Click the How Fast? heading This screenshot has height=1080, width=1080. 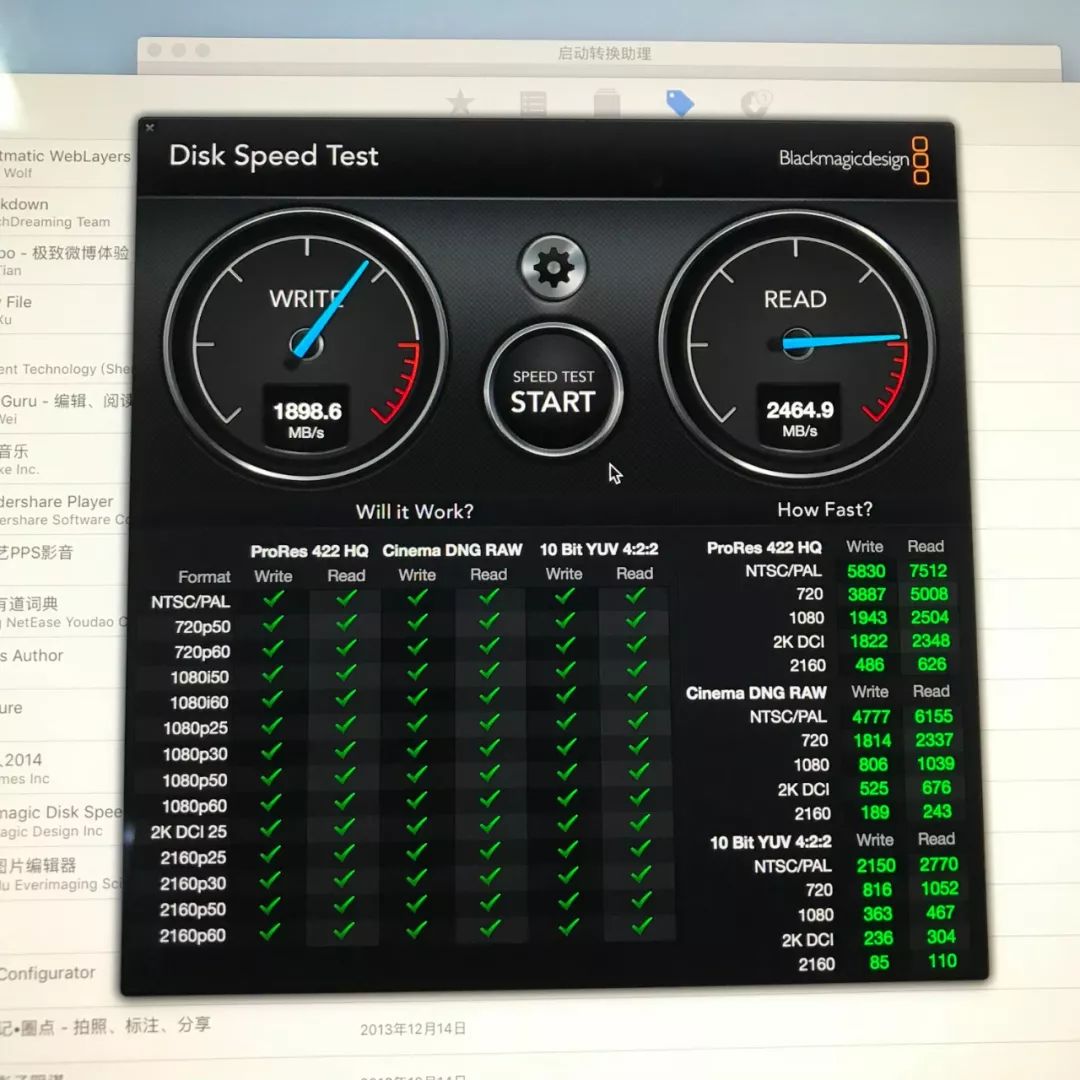pos(824,510)
